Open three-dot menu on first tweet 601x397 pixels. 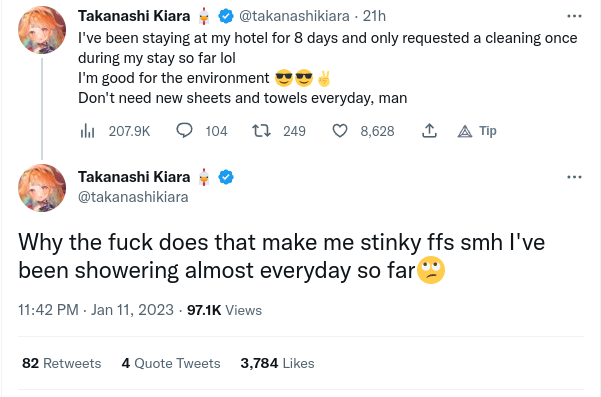[x=574, y=16]
